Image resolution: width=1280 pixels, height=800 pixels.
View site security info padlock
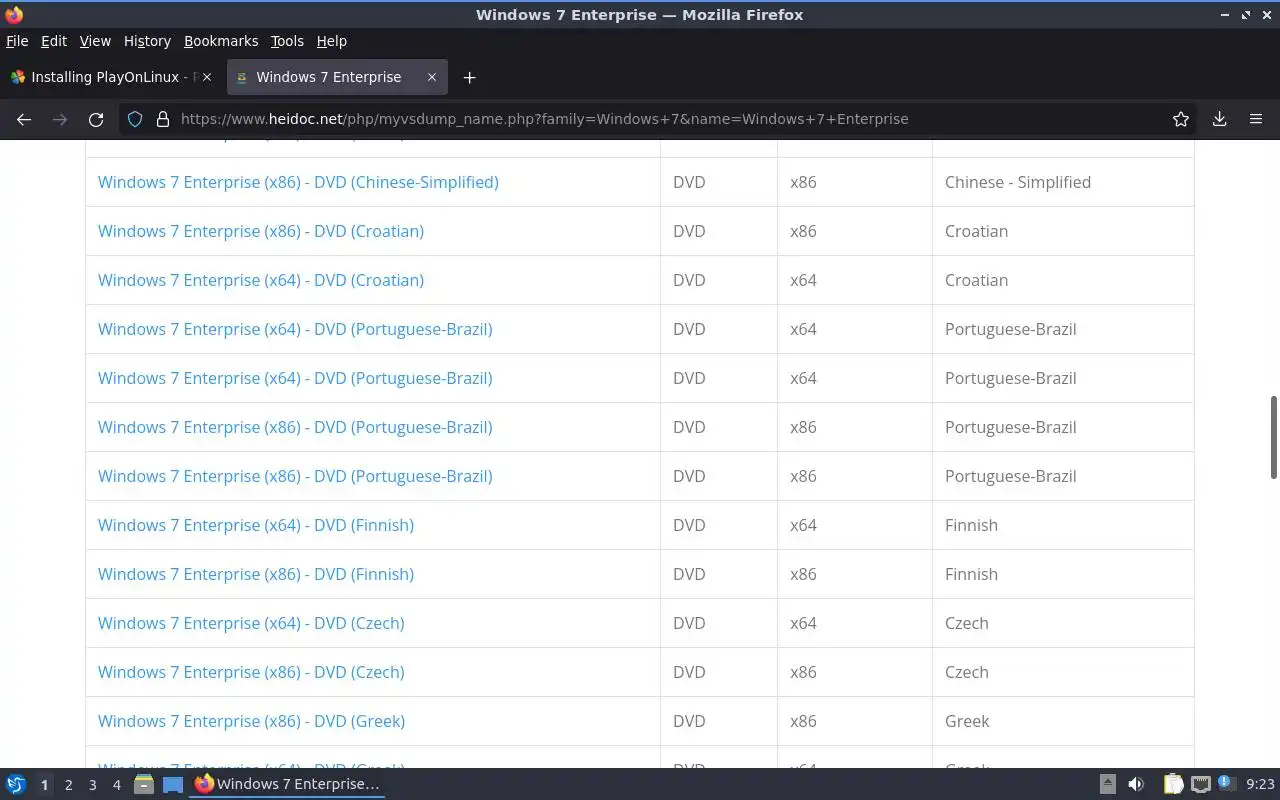pyautogui.click(x=163, y=119)
